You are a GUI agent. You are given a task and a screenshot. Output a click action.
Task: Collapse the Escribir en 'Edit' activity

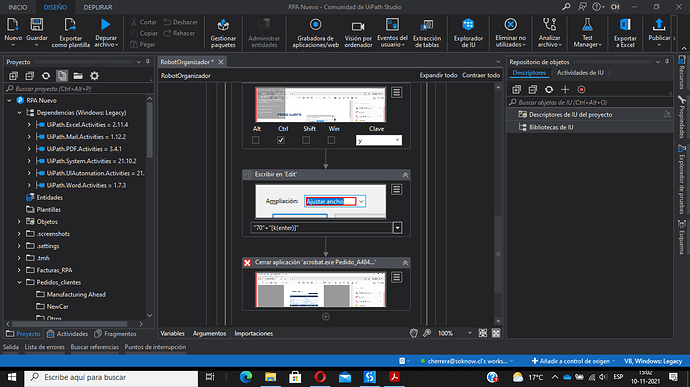coord(405,175)
